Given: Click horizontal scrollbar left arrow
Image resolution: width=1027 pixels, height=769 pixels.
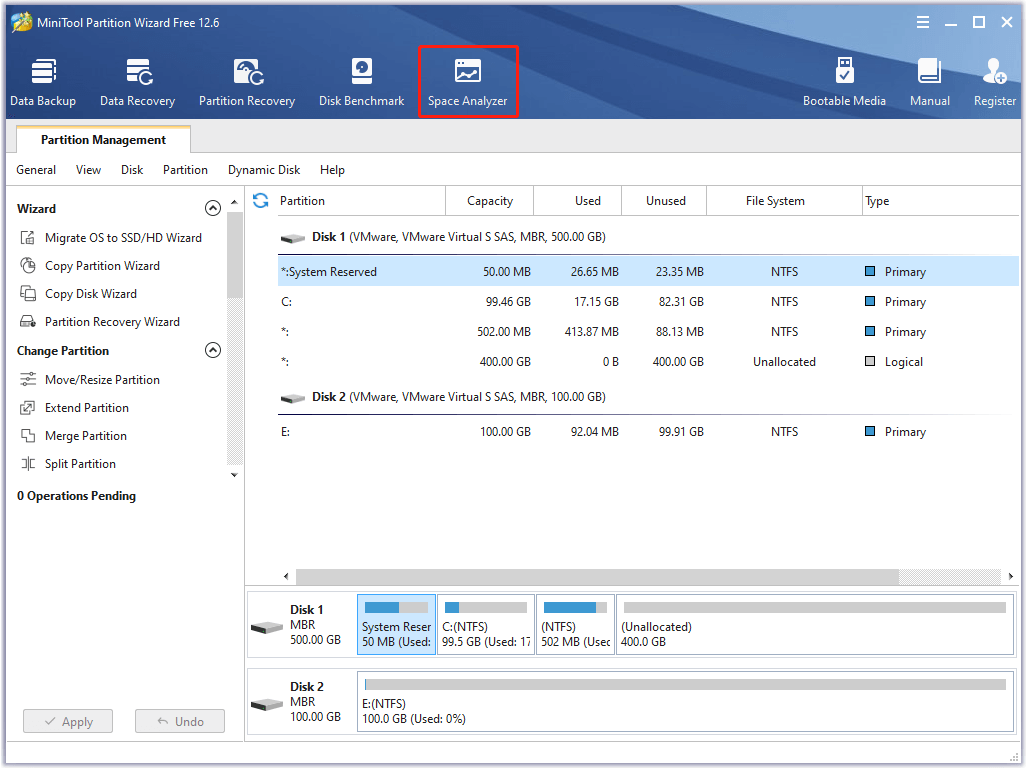Looking at the screenshot, I should point(286,576).
